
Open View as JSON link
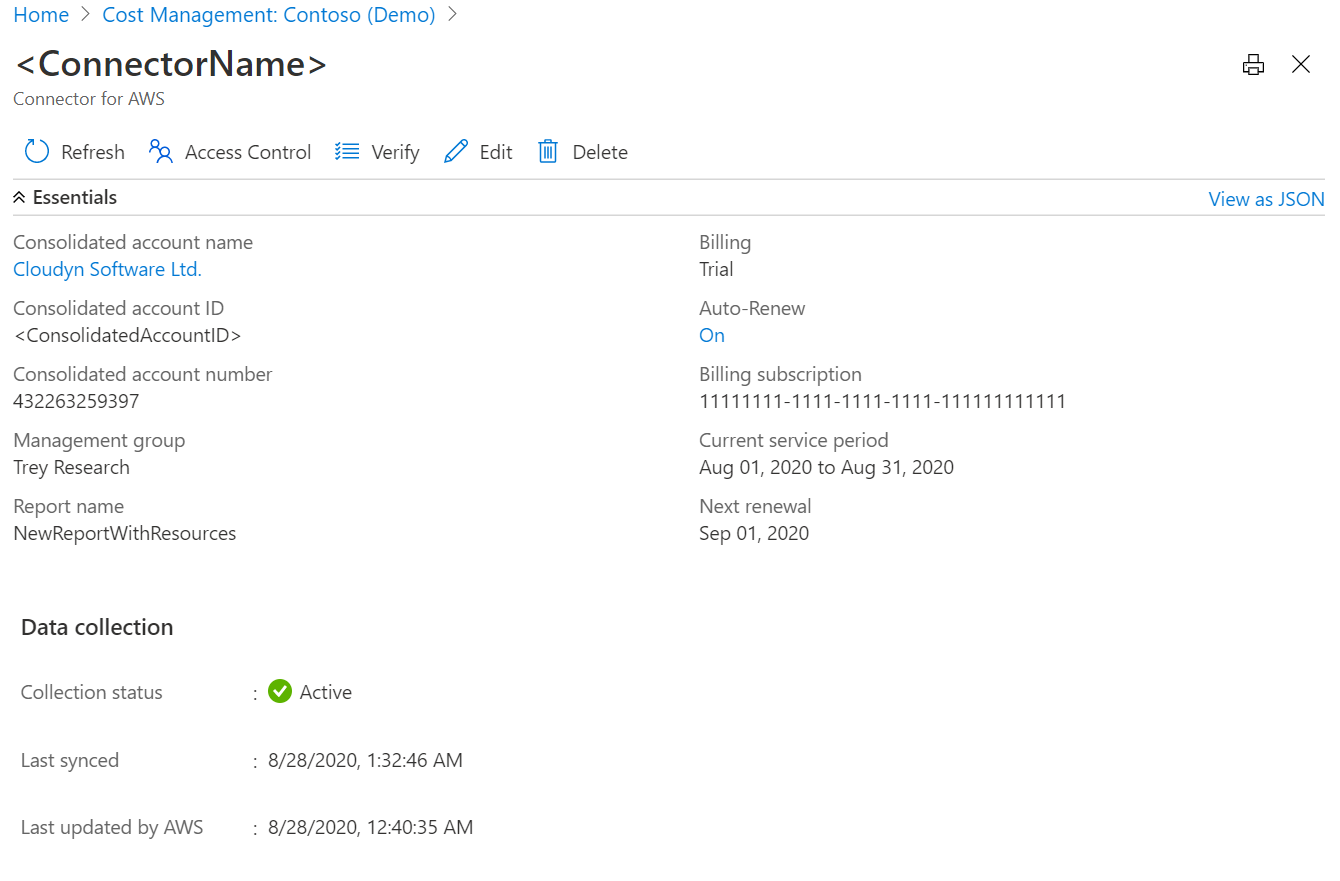point(1266,199)
